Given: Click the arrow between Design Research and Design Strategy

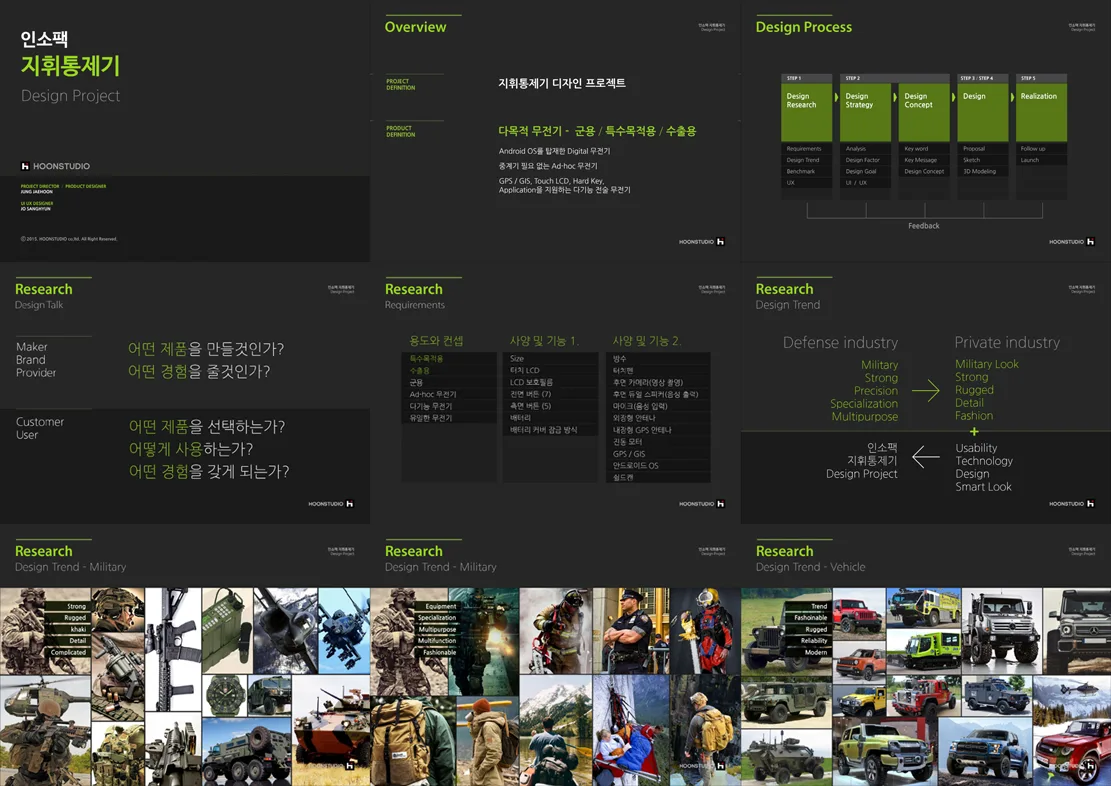Looking at the screenshot, I should click(836, 97).
